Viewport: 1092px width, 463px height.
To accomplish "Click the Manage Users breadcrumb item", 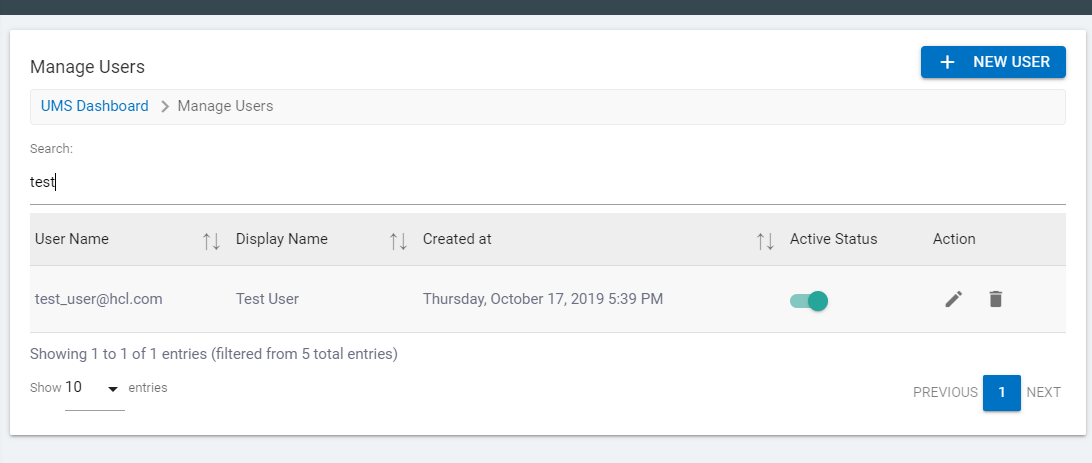I will [225, 106].
